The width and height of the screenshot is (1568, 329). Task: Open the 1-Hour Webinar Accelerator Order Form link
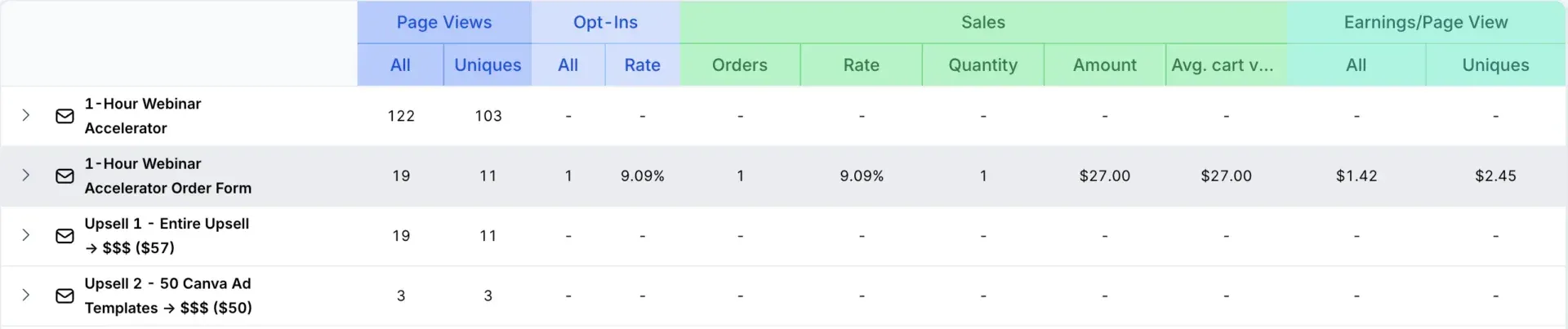tap(167, 176)
